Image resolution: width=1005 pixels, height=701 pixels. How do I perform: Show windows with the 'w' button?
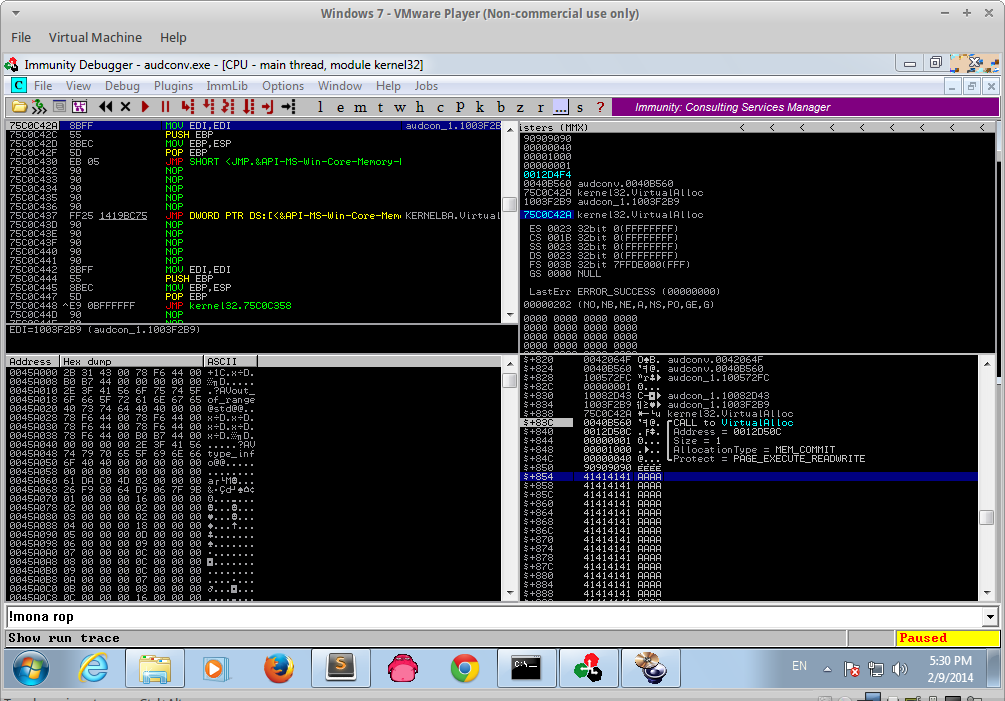pos(400,107)
